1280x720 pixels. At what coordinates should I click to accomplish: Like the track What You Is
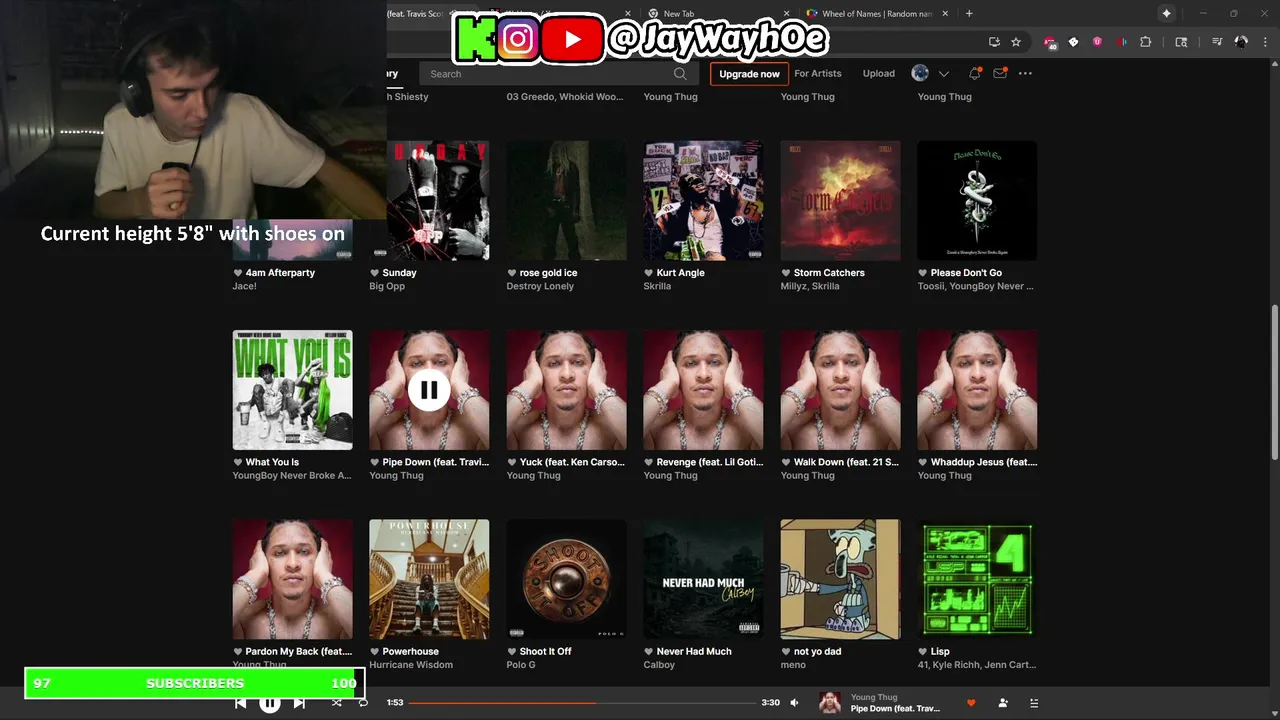[x=238, y=462]
